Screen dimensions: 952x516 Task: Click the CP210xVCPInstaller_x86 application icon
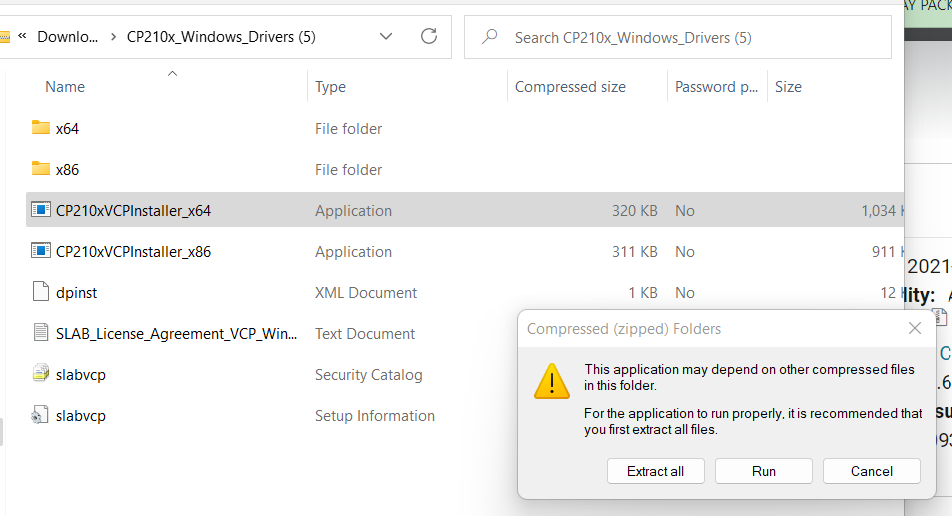pos(41,251)
